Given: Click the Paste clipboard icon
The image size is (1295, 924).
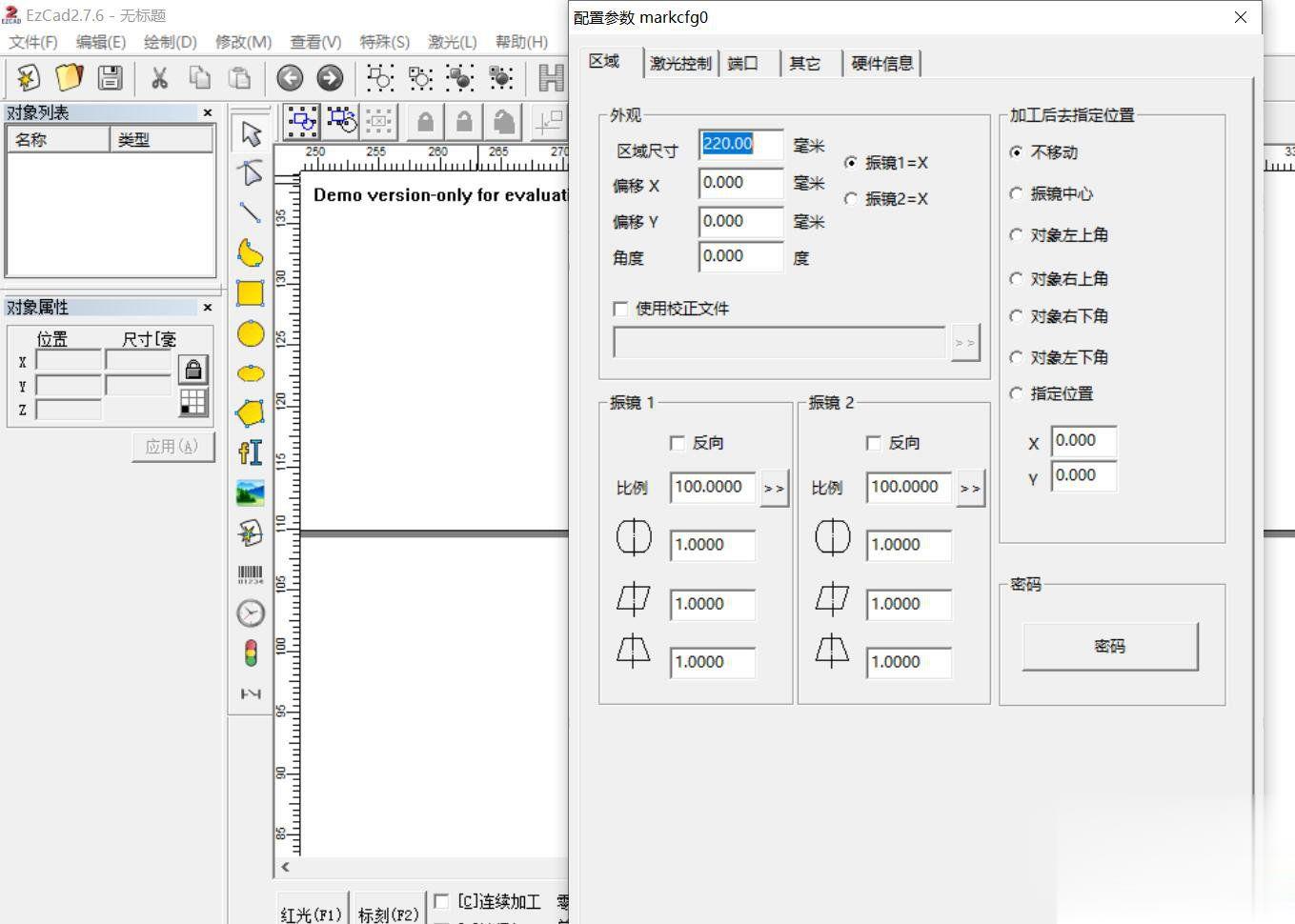Looking at the screenshot, I should pos(240,77).
